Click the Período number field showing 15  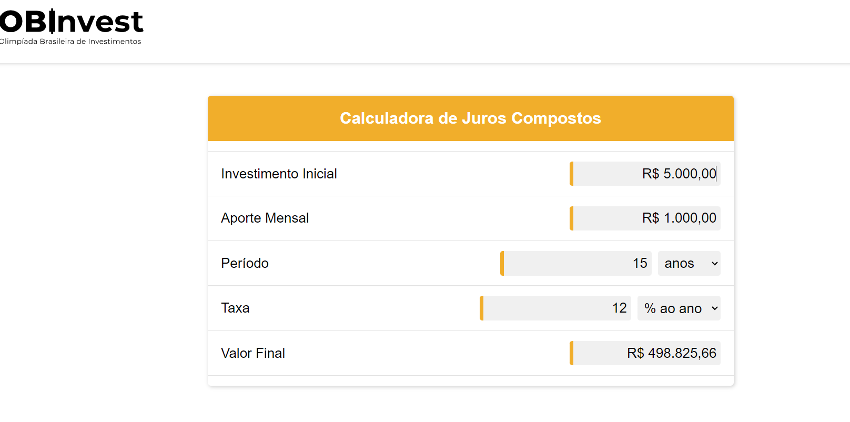576,263
